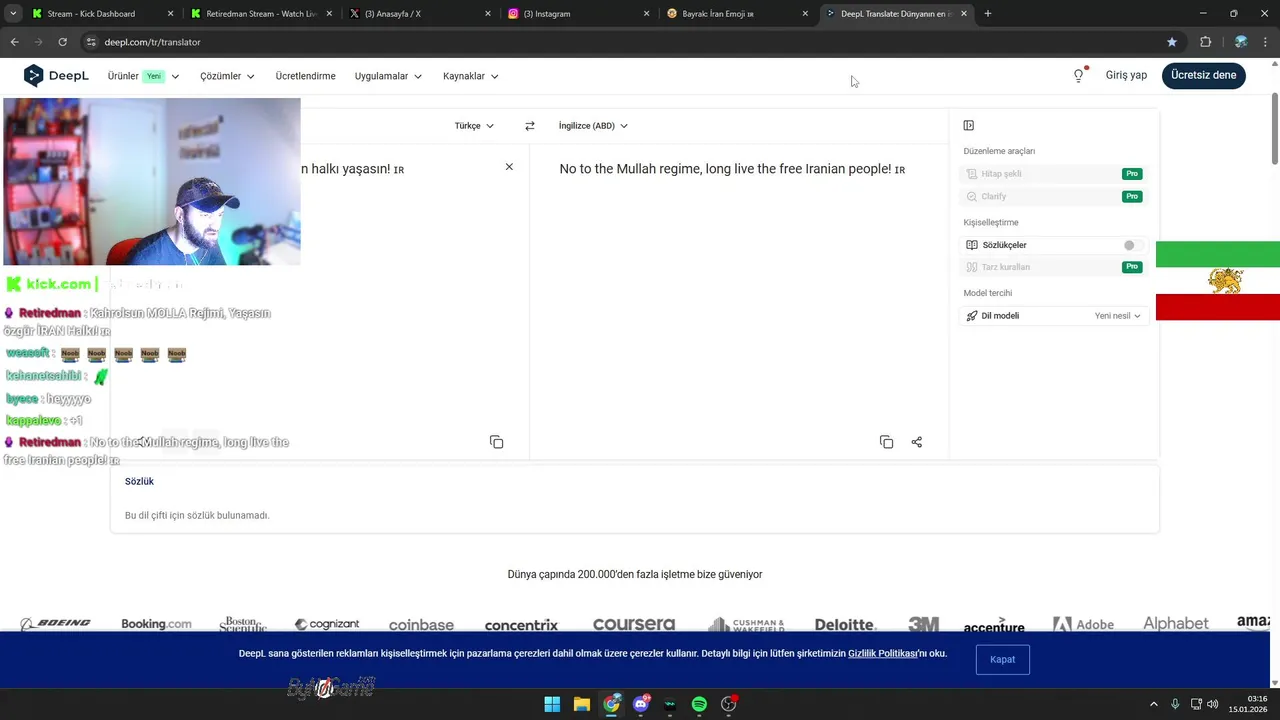1280x720 pixels.
Task: Open Spotify from the taskbar
Action: (x=699, y=704)
